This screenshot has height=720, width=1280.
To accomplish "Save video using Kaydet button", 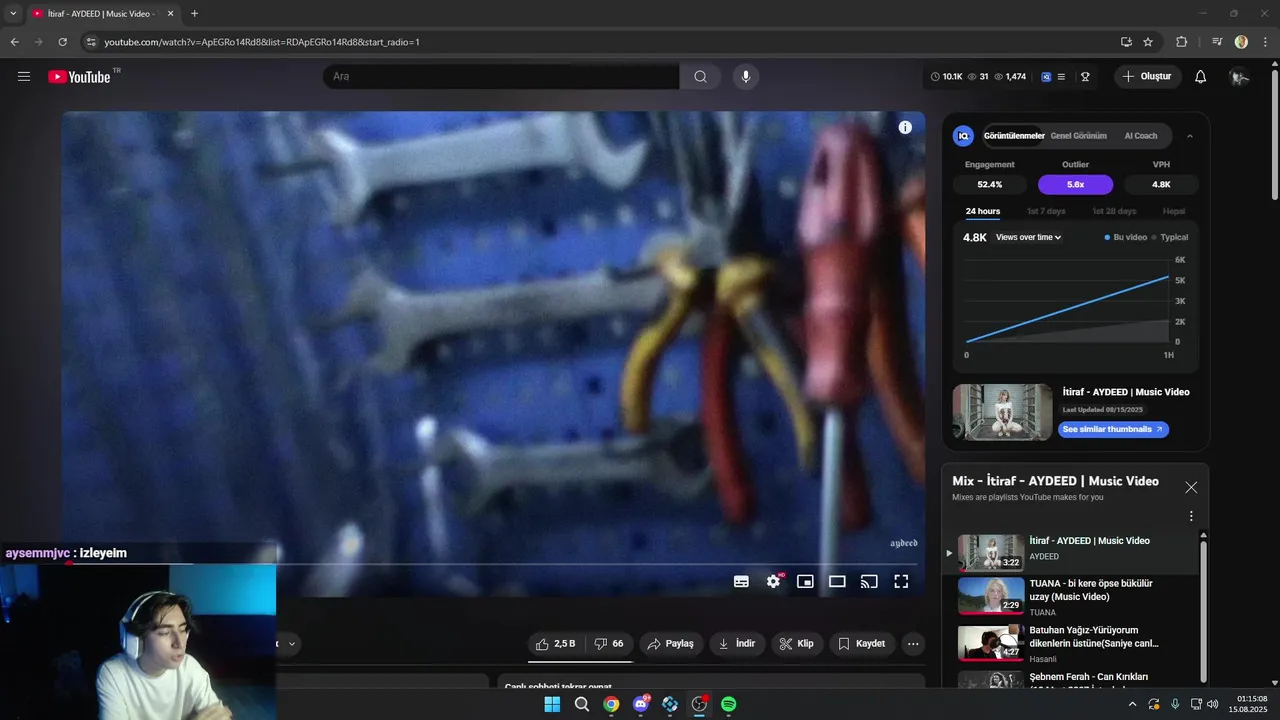I will click(x=862, y=644).
